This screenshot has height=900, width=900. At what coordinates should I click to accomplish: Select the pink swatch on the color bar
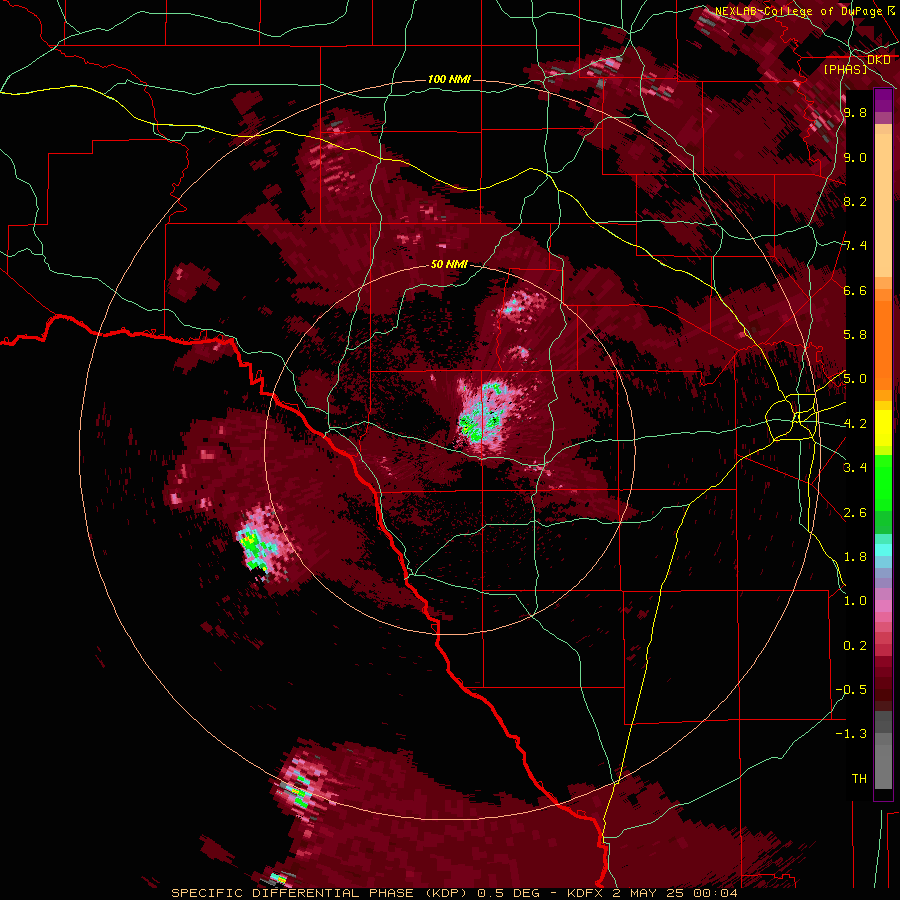click(x=883, y=606)
